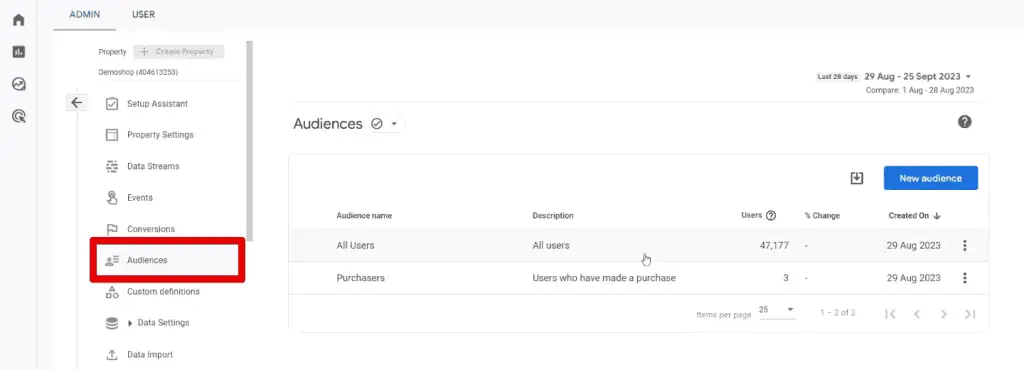Sort by Created On arrow

coord(937,215)
